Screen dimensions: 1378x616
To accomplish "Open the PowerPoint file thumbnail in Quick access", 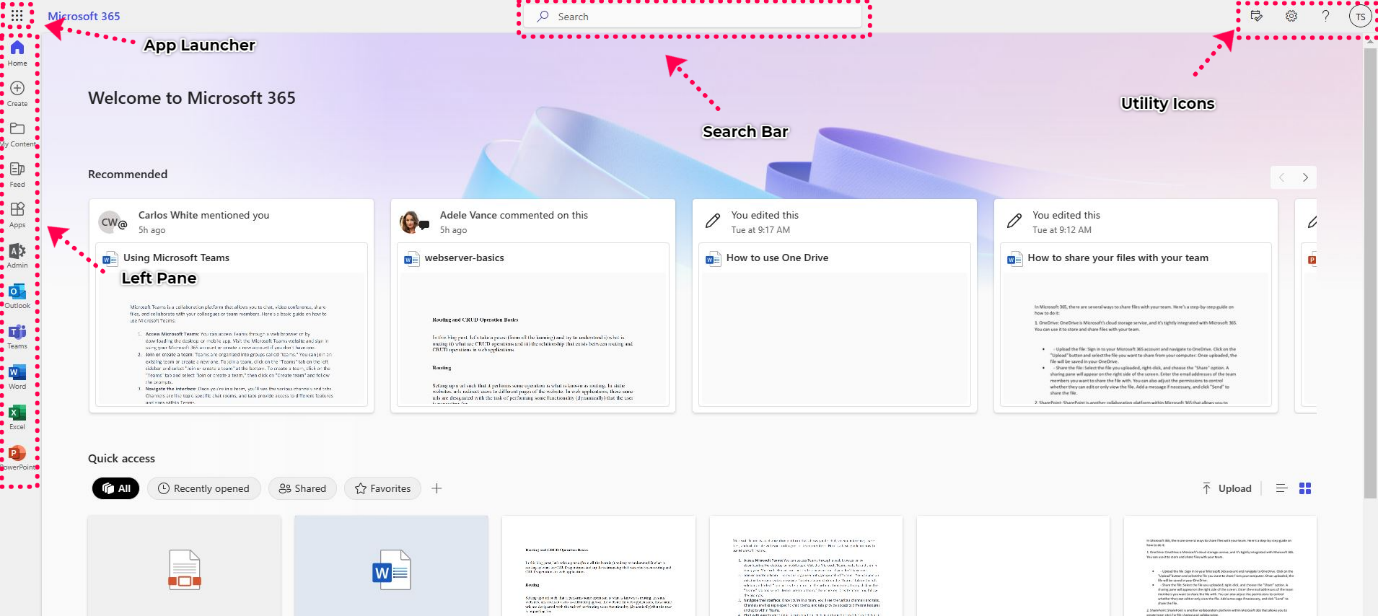I will (185, 566).
